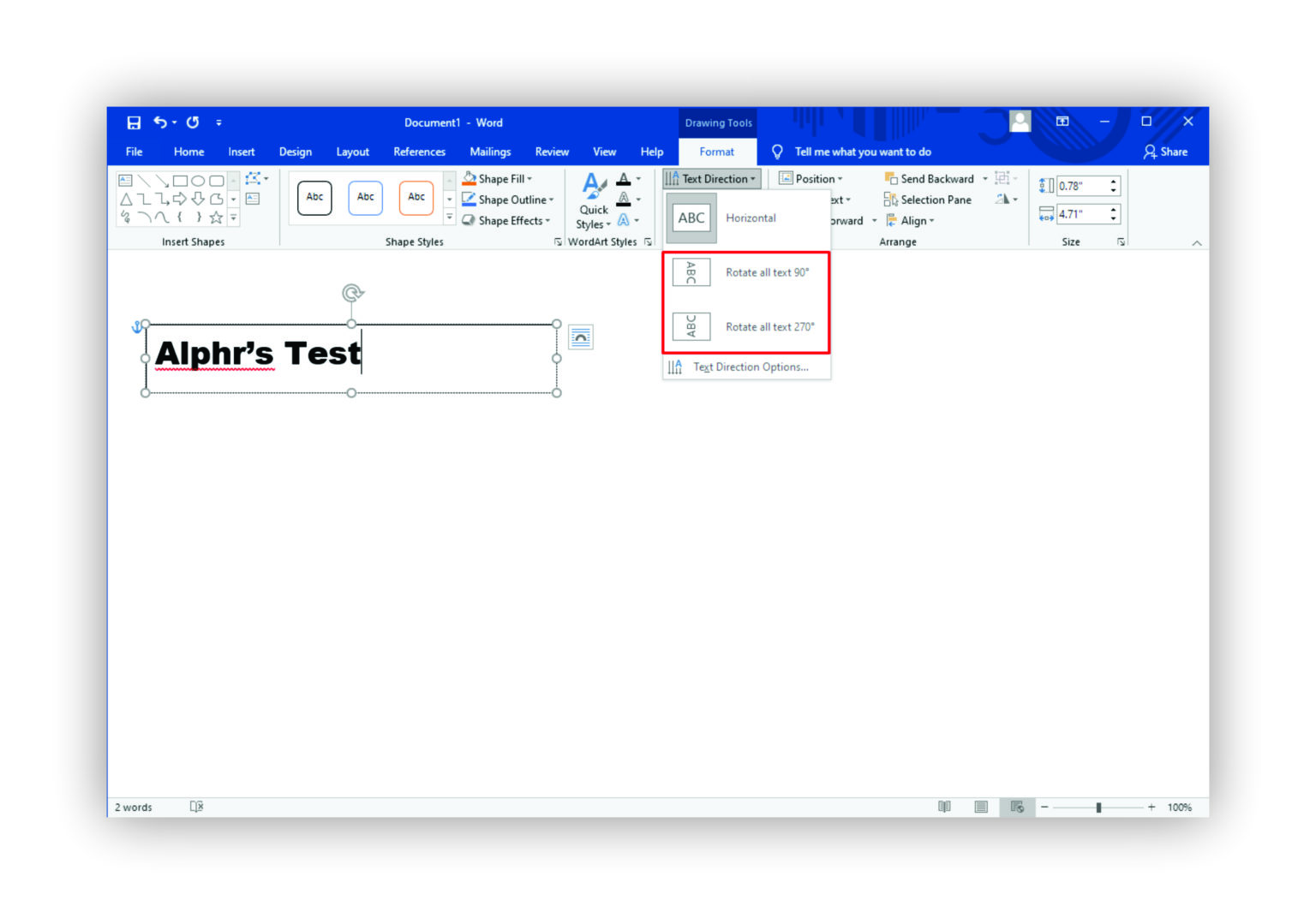Pick the Oval shape from Insert Shapes
The image size is (1316, 924).
[x=198, y=181]
